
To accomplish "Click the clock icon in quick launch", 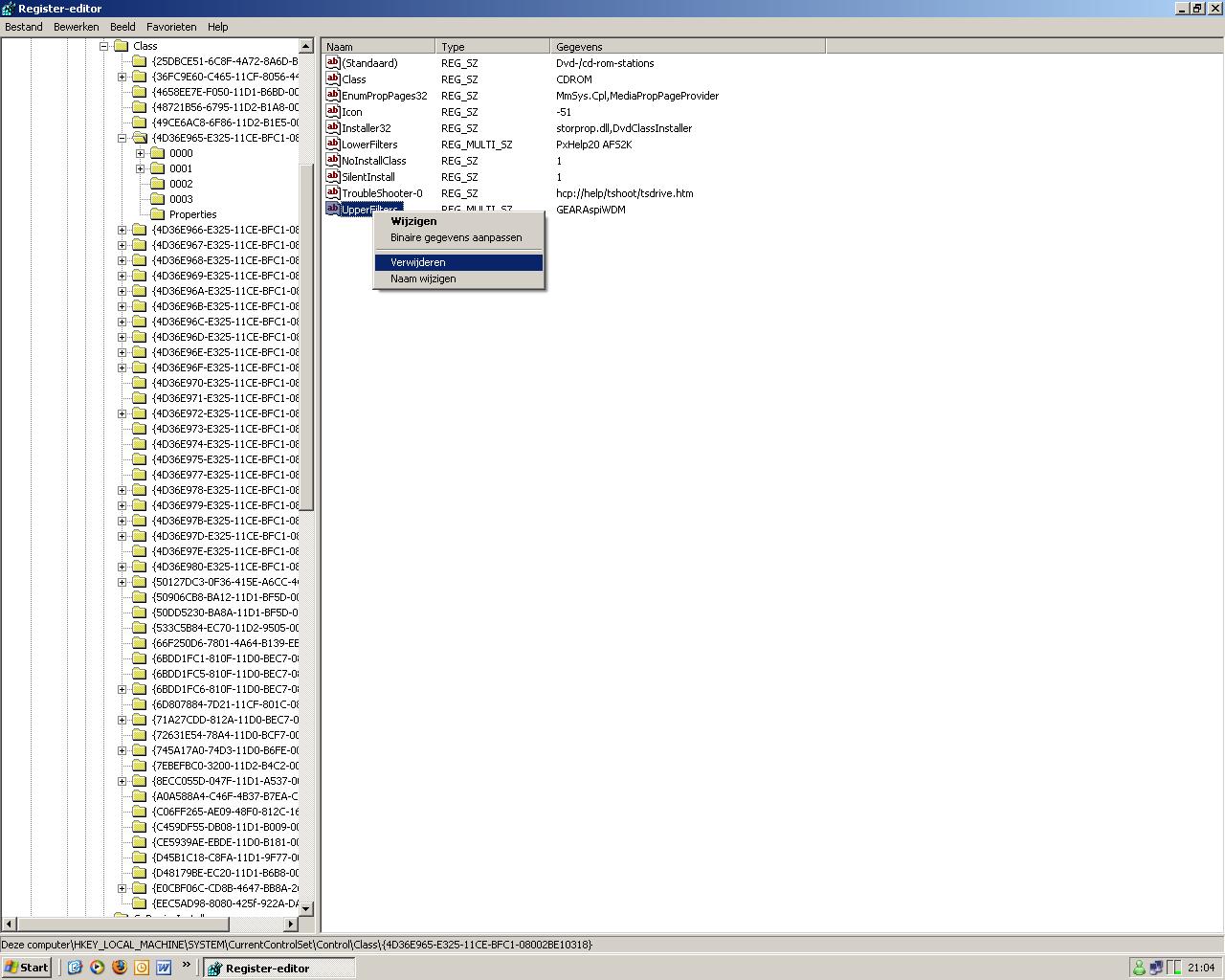I will (x=141, y=968).
